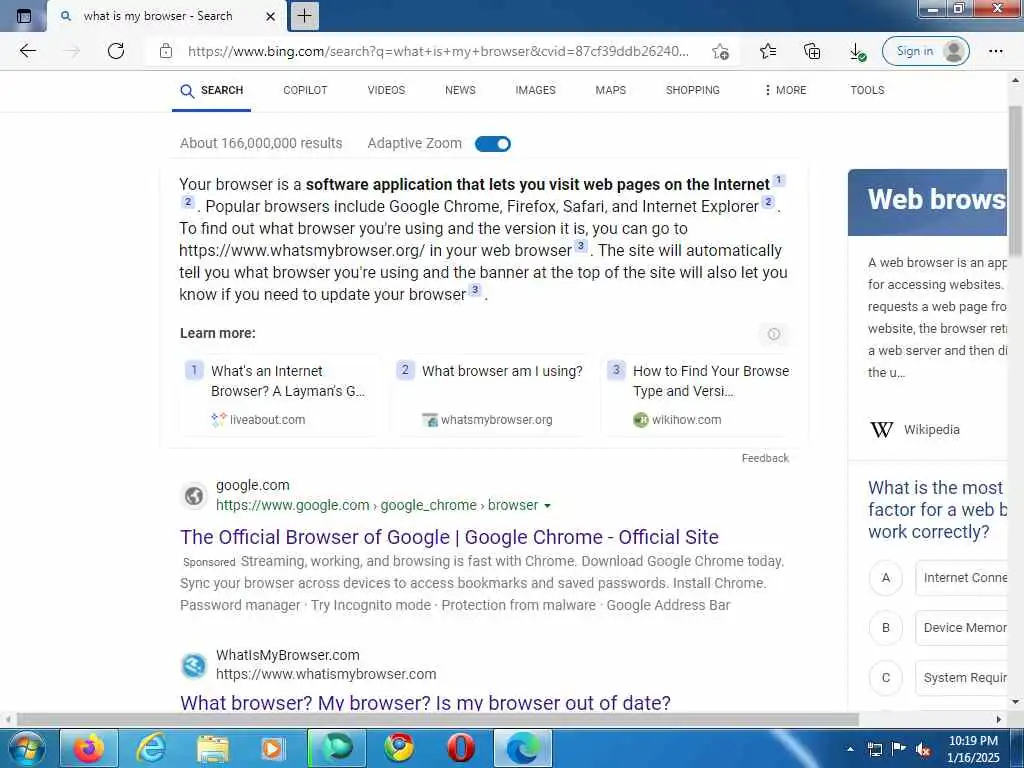1024x768 pixels.
Task: Add this page to favorites star icon
Action: tap(720, 51)
